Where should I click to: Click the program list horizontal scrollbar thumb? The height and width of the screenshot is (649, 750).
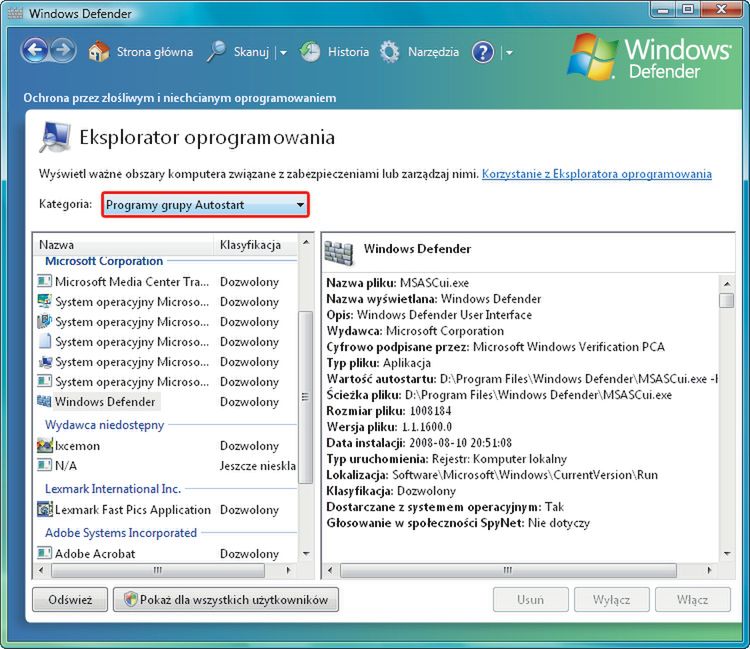(x=158, y=570)
